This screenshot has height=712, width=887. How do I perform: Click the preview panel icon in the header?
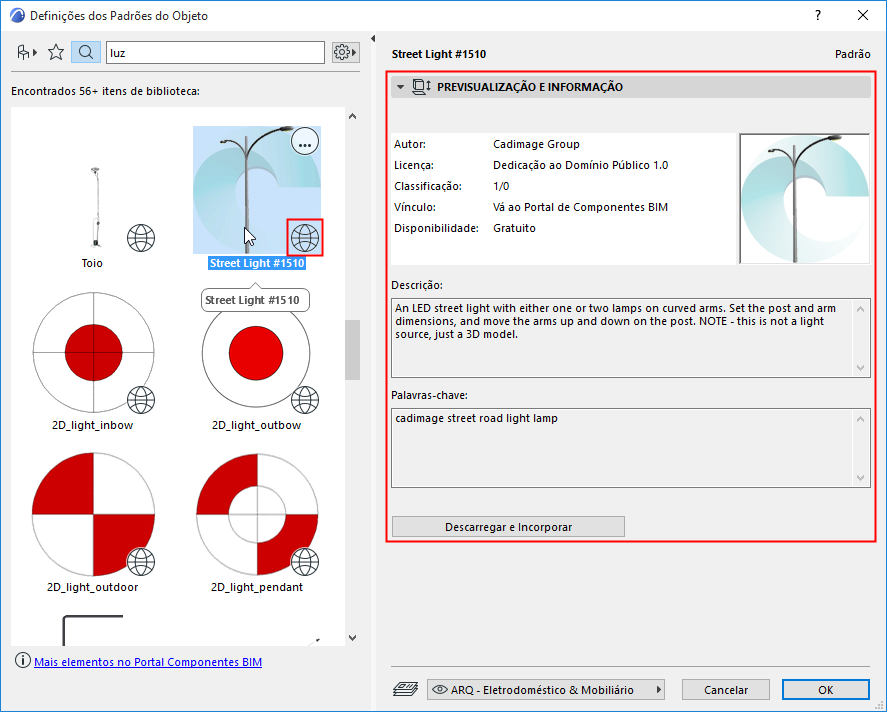[421, 87]
